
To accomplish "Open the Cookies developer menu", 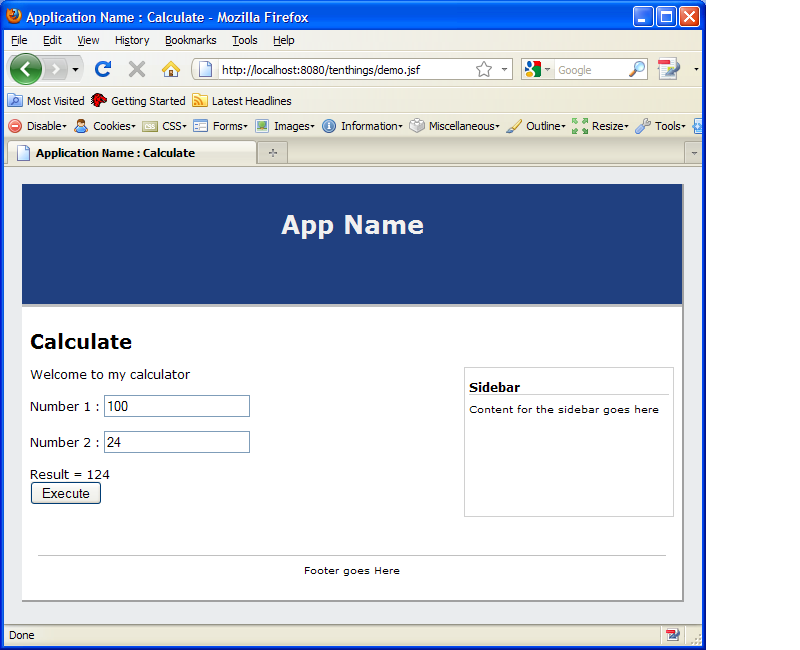I will 114,126.
